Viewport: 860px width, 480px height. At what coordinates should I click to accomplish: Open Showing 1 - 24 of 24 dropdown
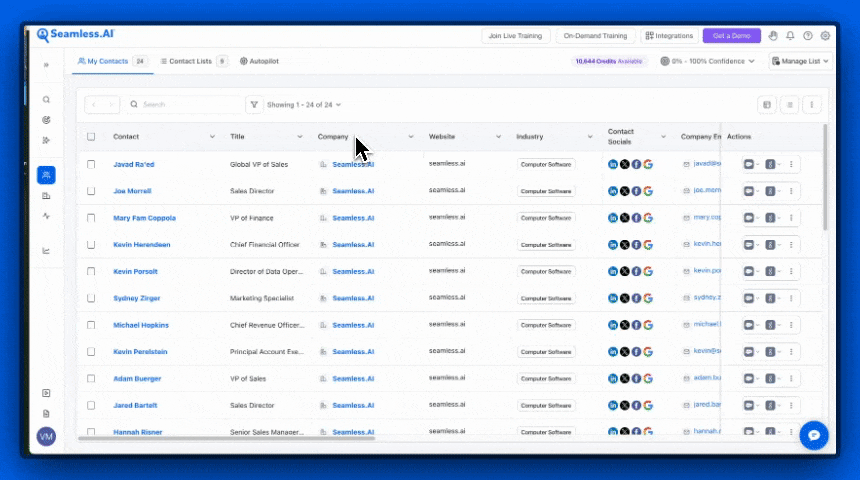click(x=304, y=105)
